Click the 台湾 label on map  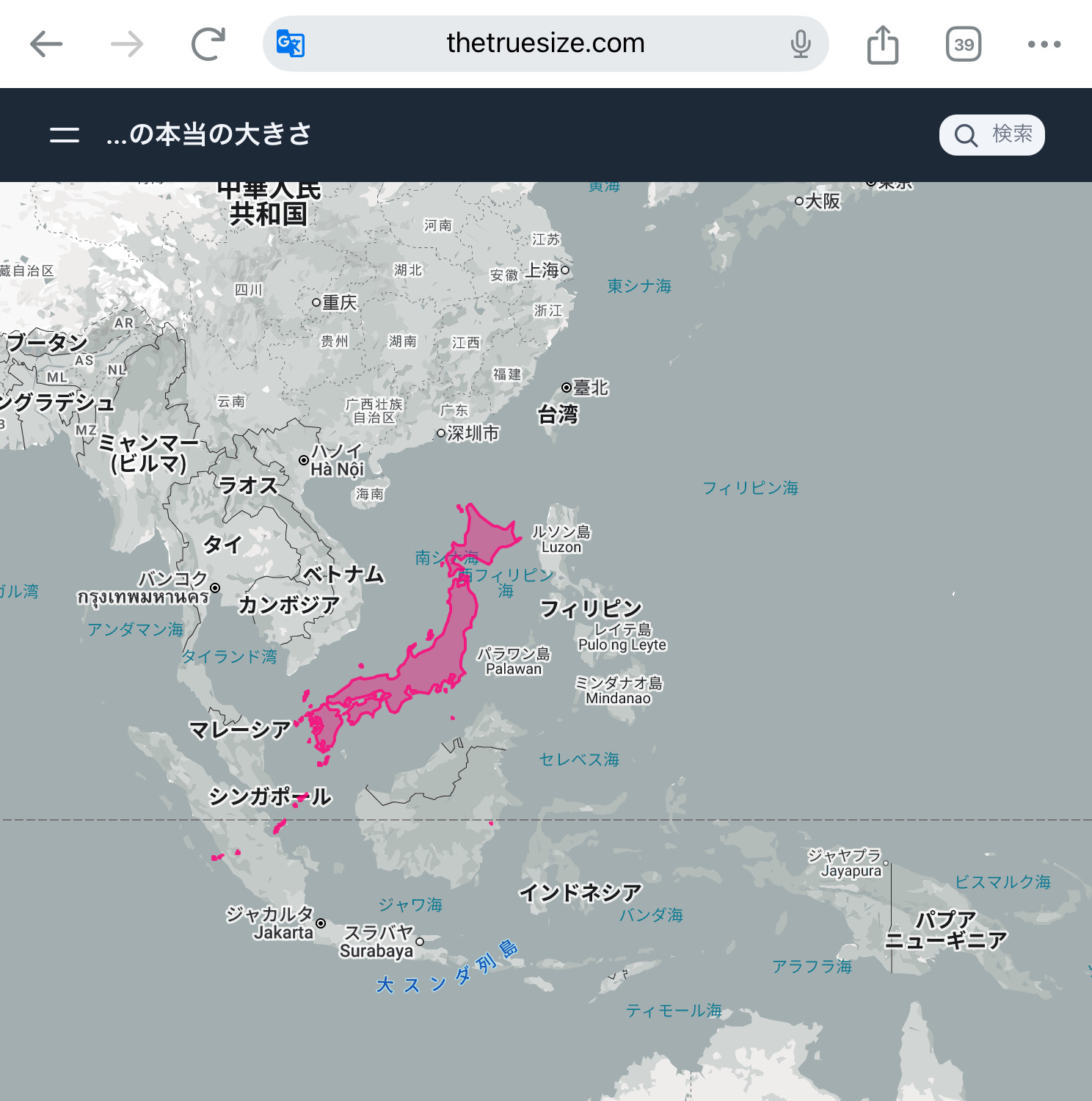click(x=558, y=415)
